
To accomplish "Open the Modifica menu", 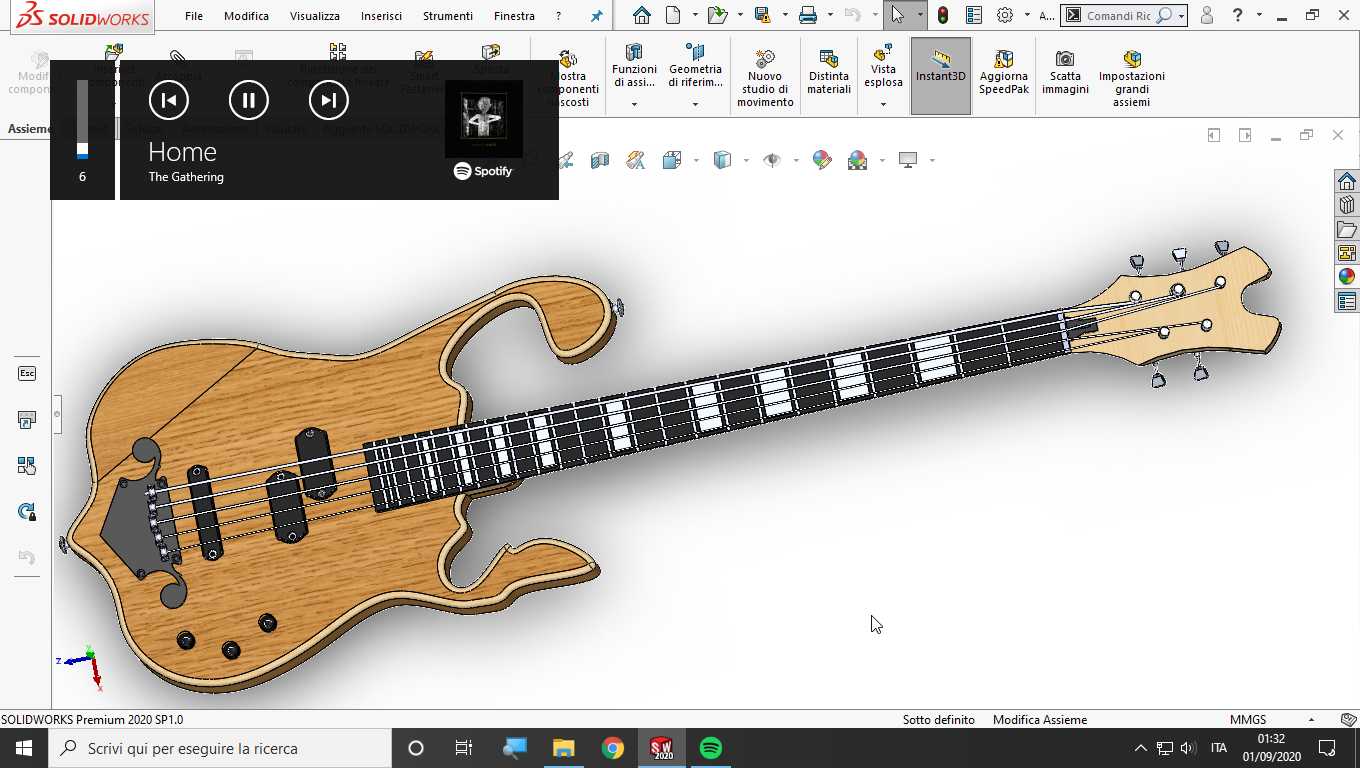I will pyautogui.click(x=246, y=16).
